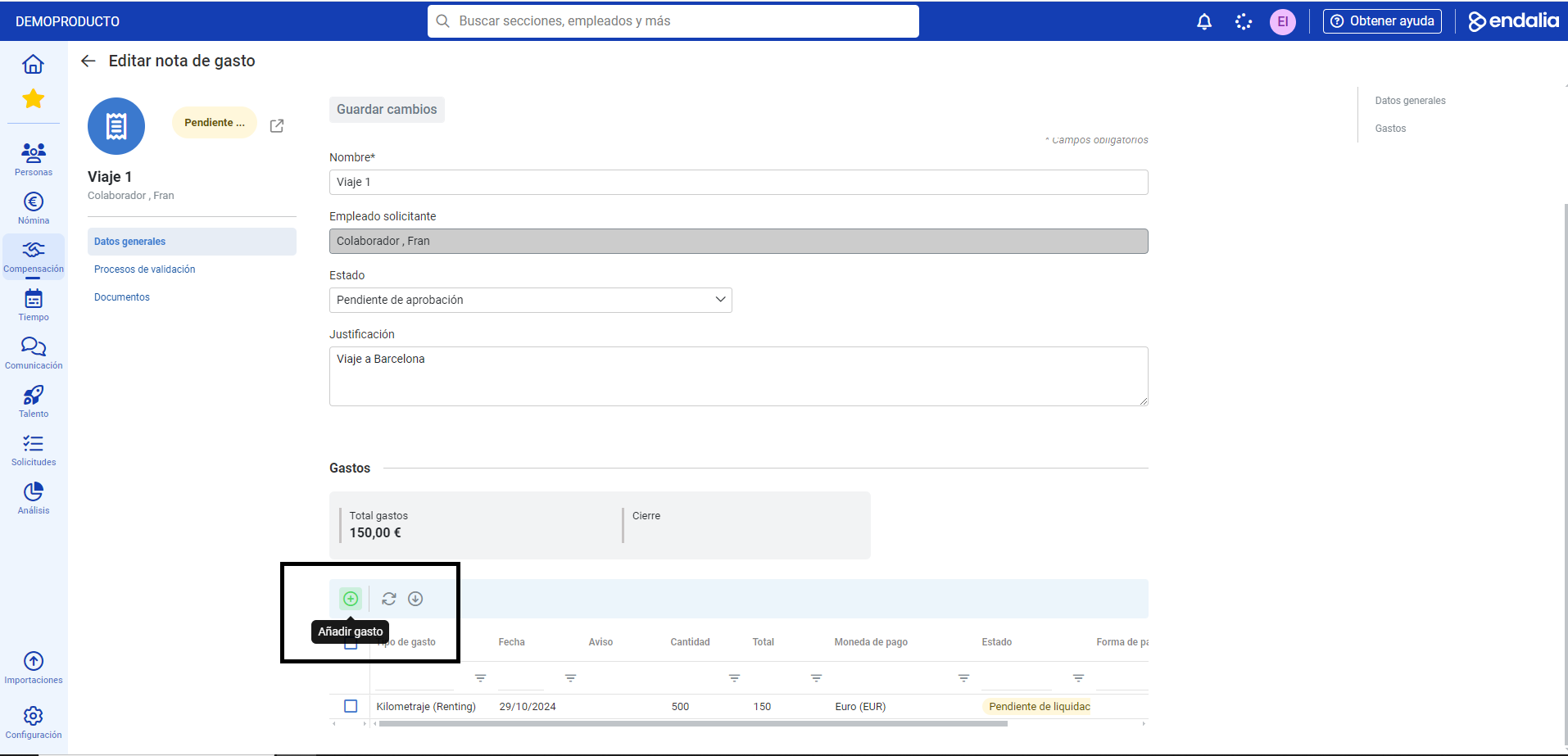Open the Comunicación section
The width and height of the screenshot is (1568, 756).
tap(34, 353)
